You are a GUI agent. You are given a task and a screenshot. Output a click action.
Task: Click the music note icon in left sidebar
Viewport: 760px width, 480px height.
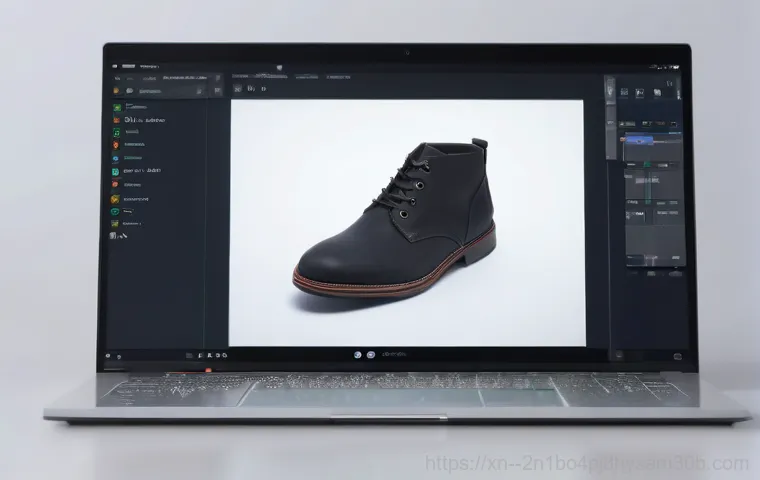pos(117,132)
